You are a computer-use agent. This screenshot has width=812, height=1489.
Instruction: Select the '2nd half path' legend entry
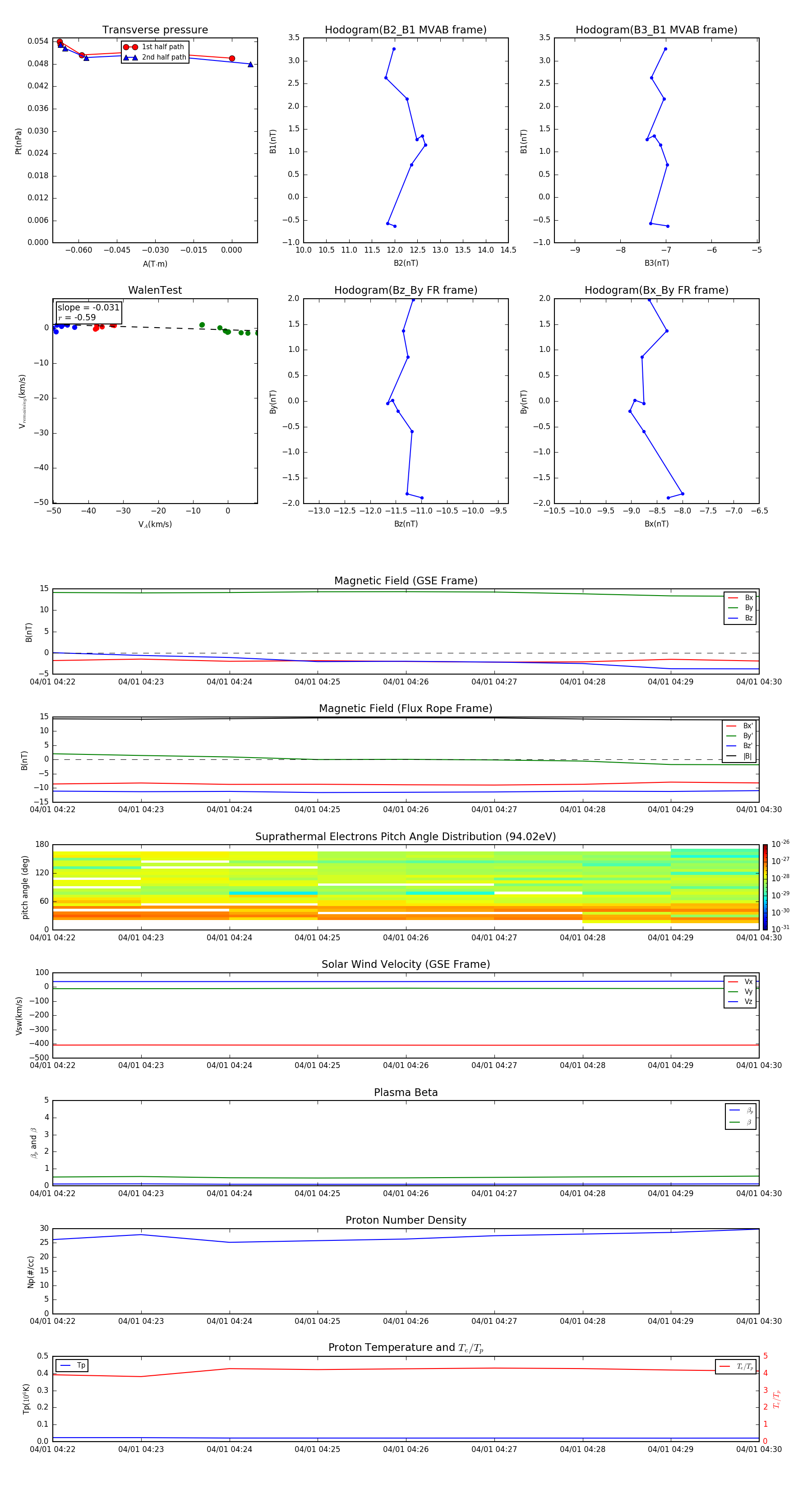[155, 57]
